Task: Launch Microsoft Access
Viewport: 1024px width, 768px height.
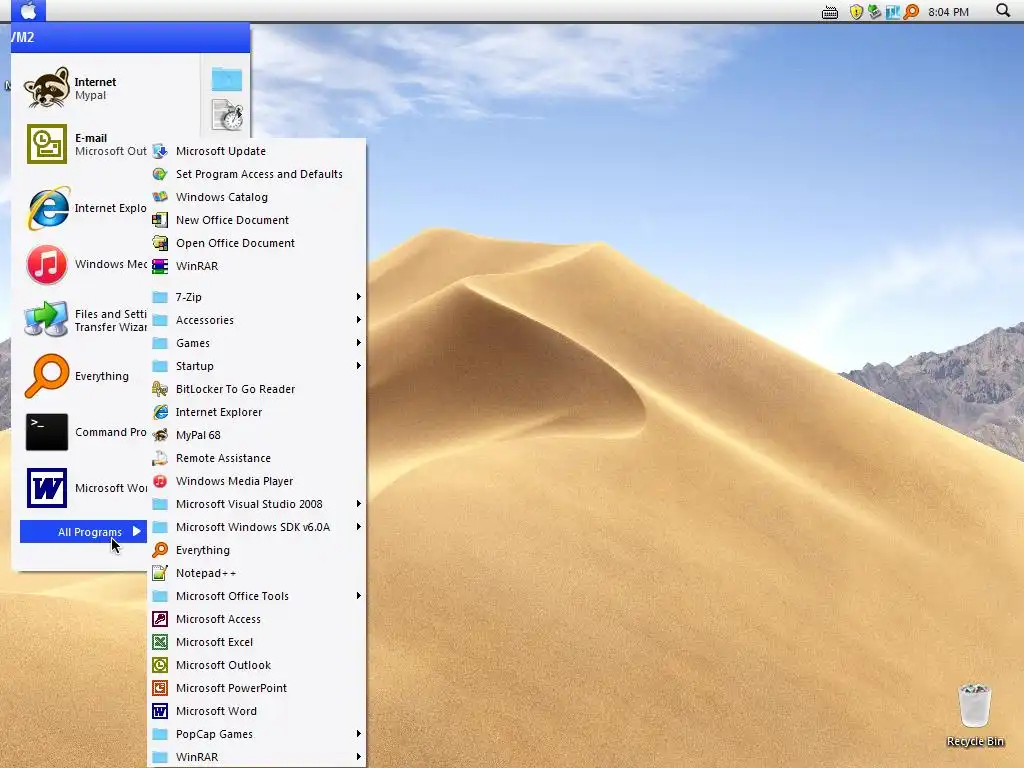Action: click(257, 619)
